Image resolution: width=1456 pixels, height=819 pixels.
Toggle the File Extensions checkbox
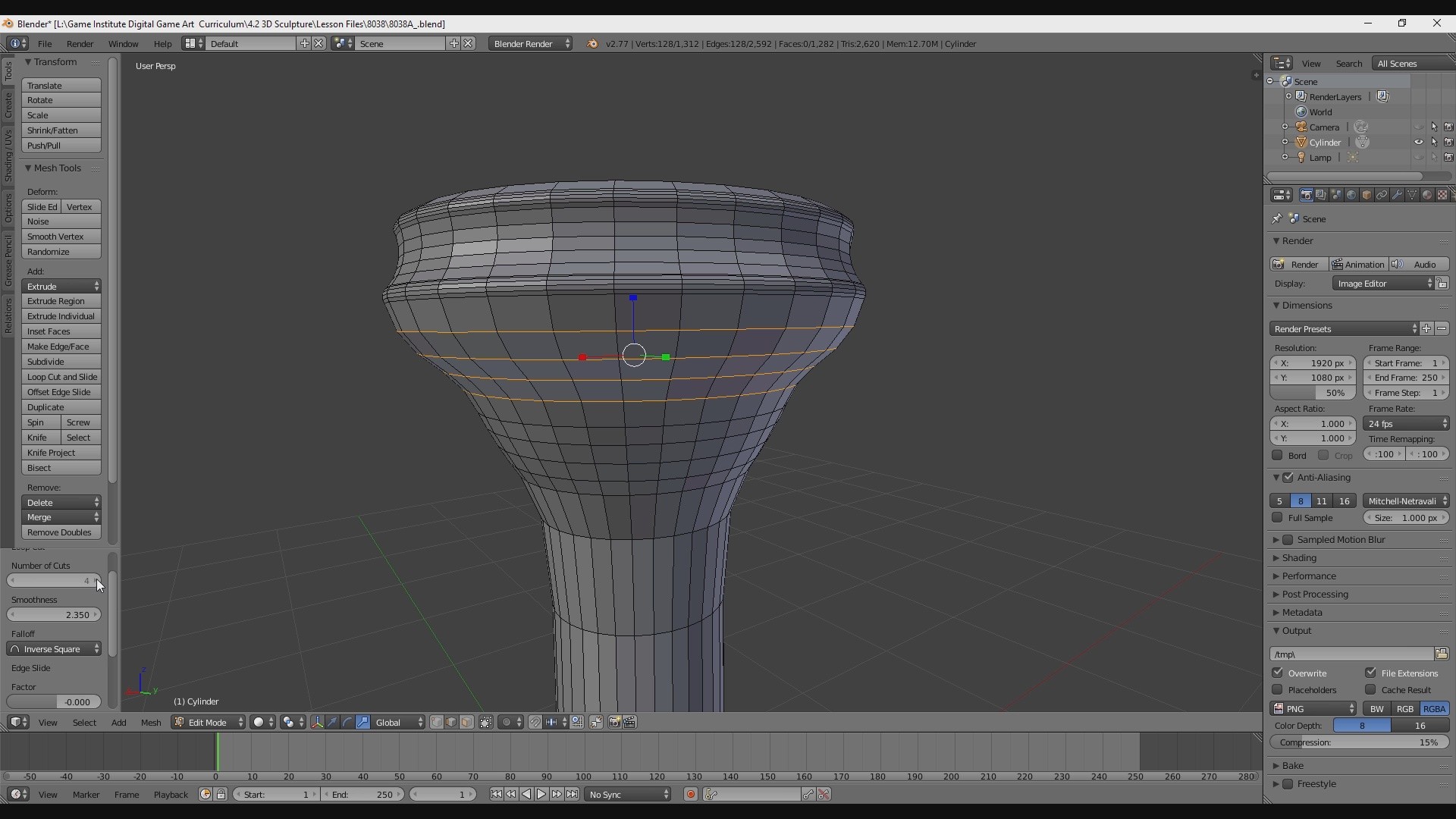pyautogui.click(x=1371, y=673)
